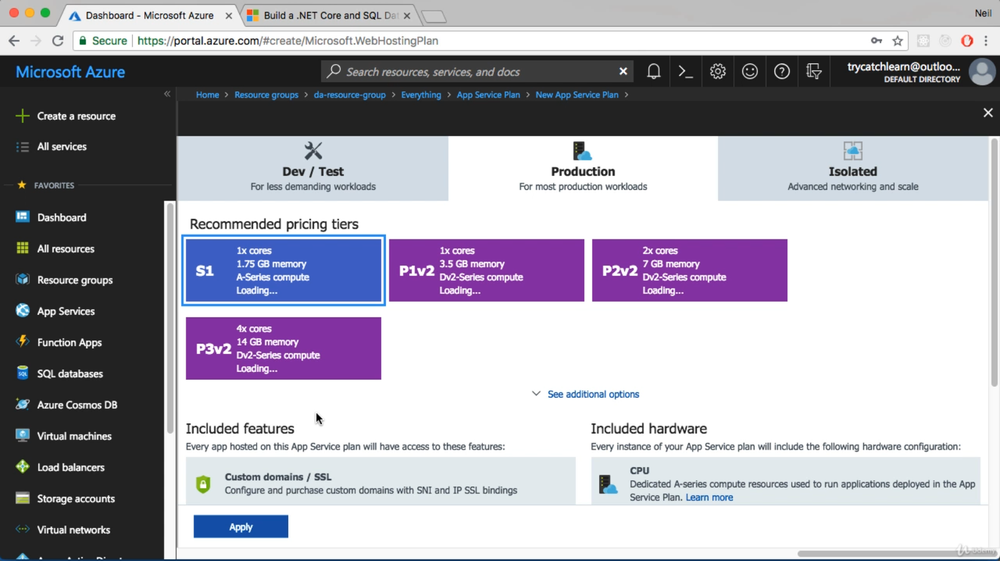The height and width of the screenshot is (561, 1000).
Task: Click the Microsoft Azure logo text
Action: (70, 72)
